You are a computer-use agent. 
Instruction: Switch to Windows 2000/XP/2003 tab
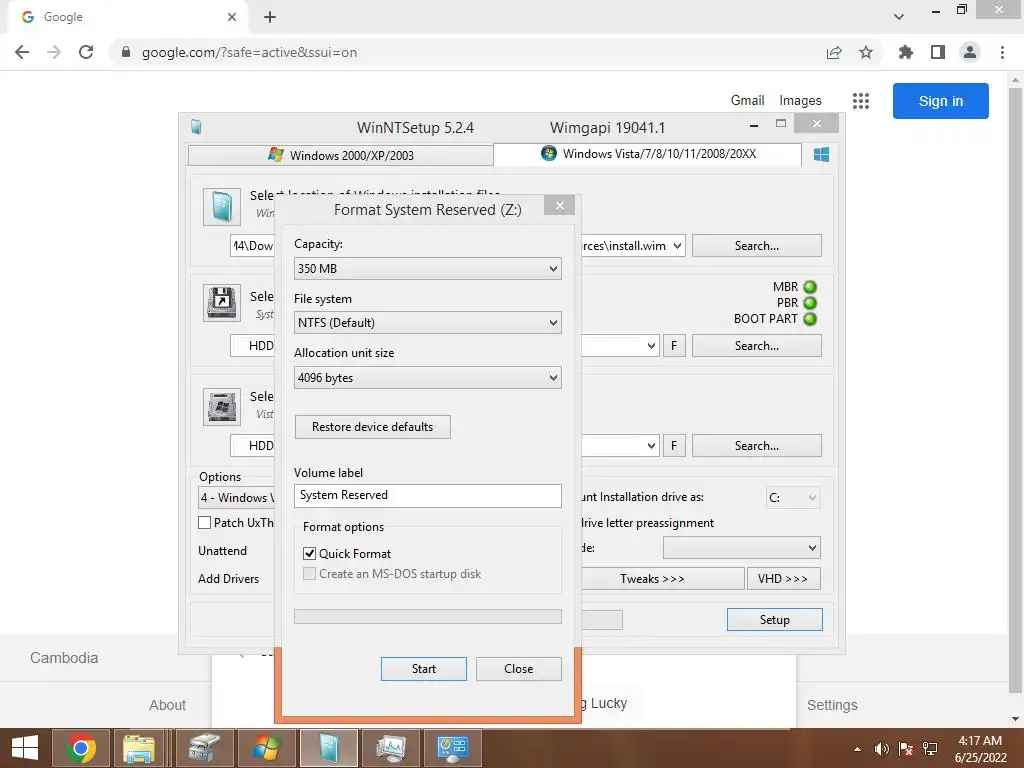pyautogui.click(x=340, y=155)
